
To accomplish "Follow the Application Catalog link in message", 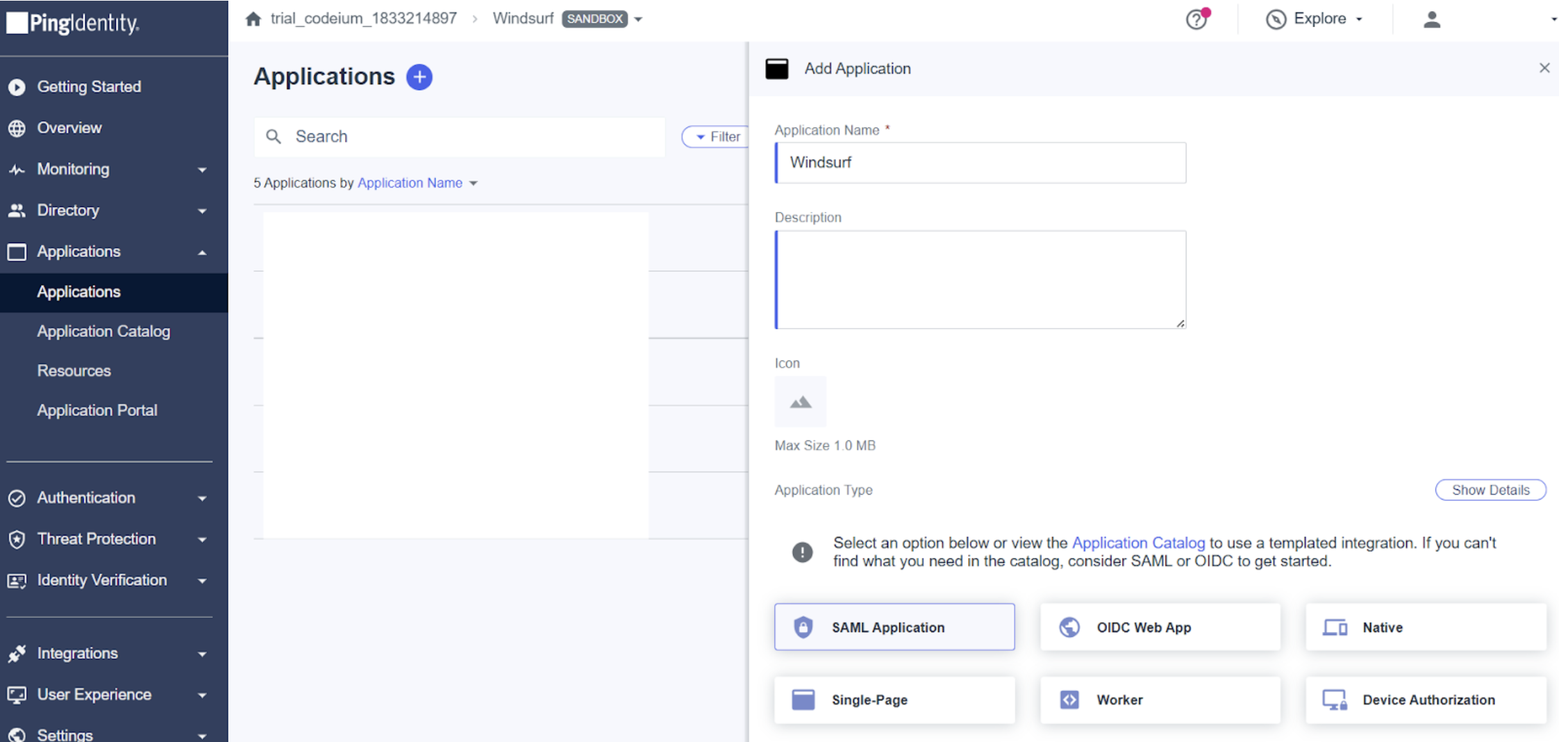I will [1138, 543].
